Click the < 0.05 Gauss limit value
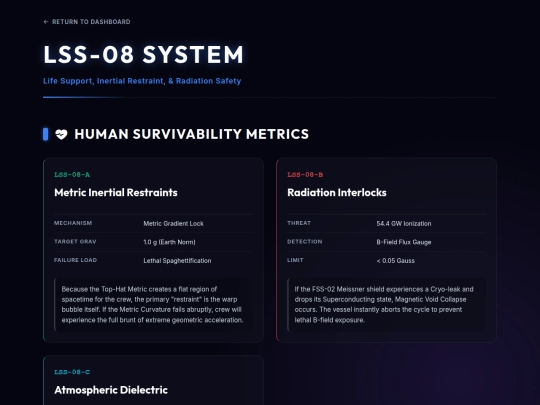Viewport: 540px width, 405px height. point(395,261)
